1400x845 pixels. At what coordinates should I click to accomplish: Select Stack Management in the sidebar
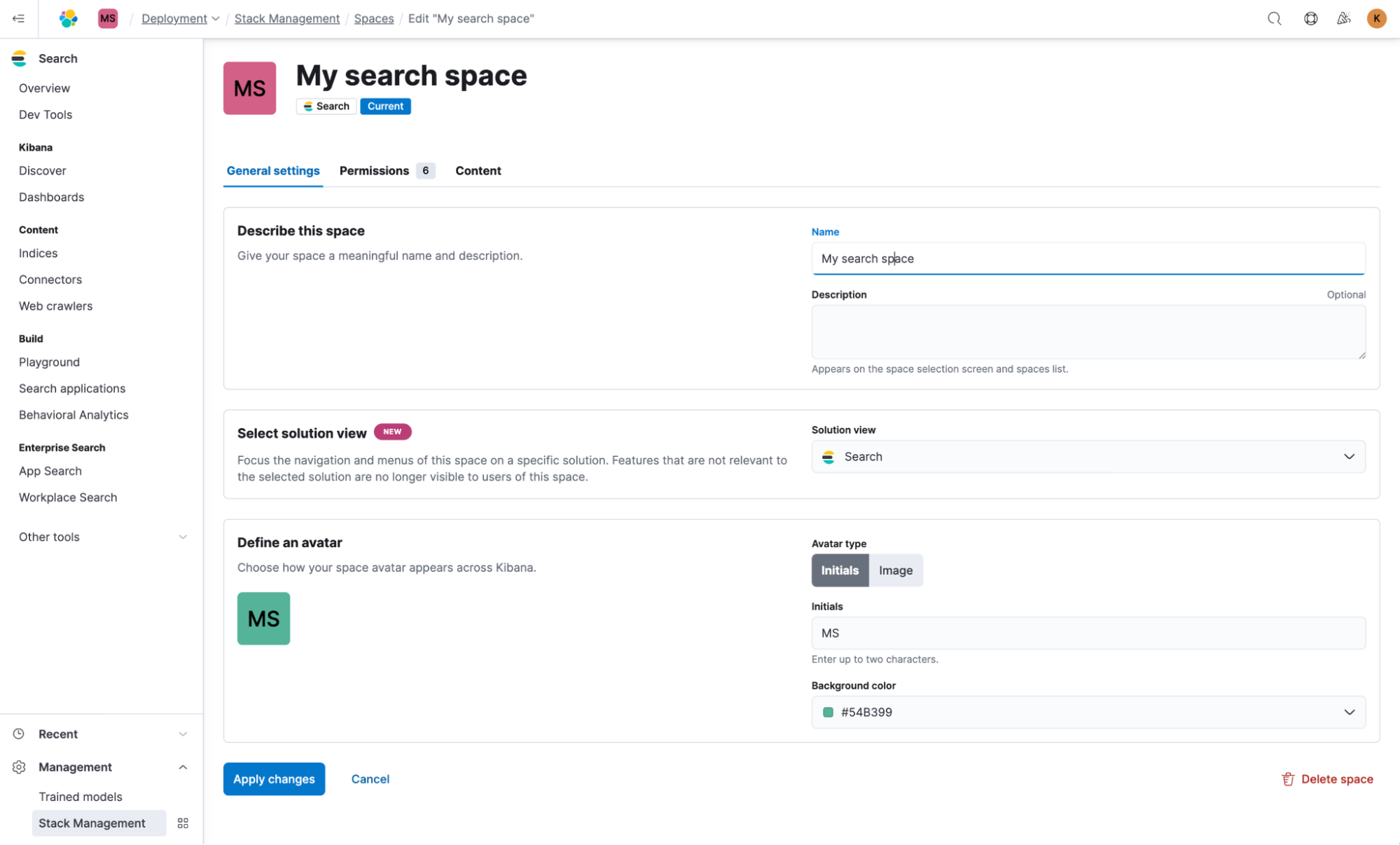pos(99,823)
